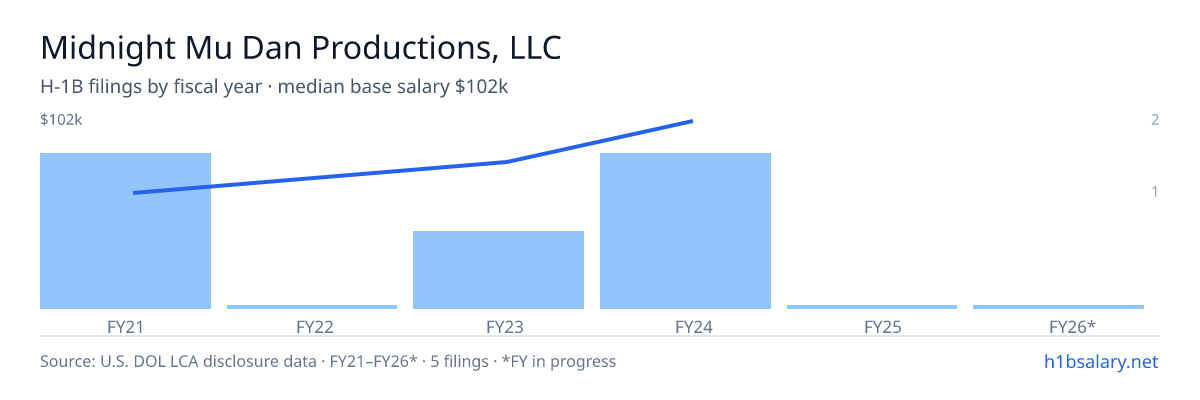
Task: Click the FY22 axis label
Action: [x=312, y=326]
